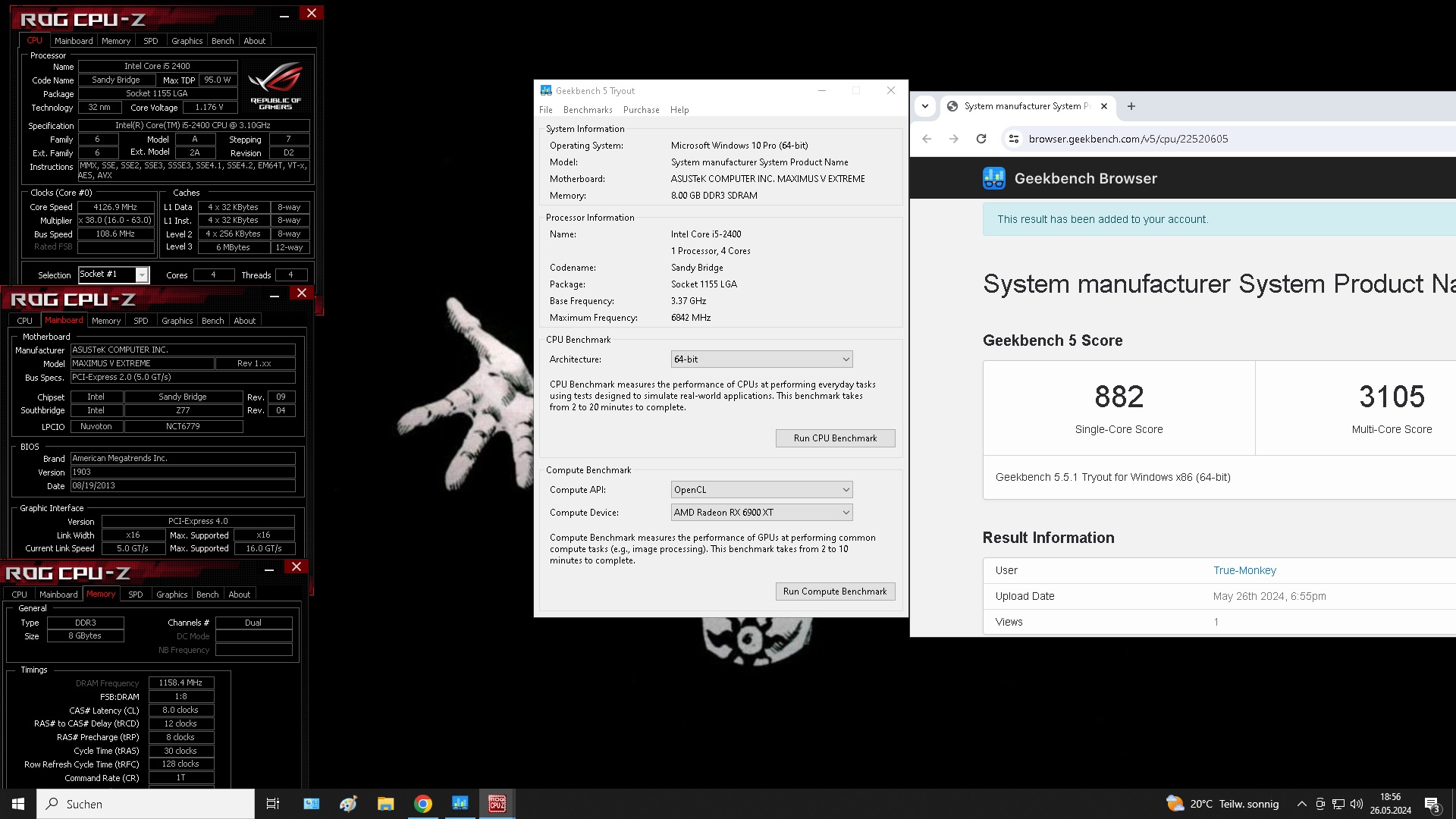The width and height of the screenshot is (1456, 819).
Task: Expand the Architecture 64-bit dropdown
Action: (x=761, y=359)
